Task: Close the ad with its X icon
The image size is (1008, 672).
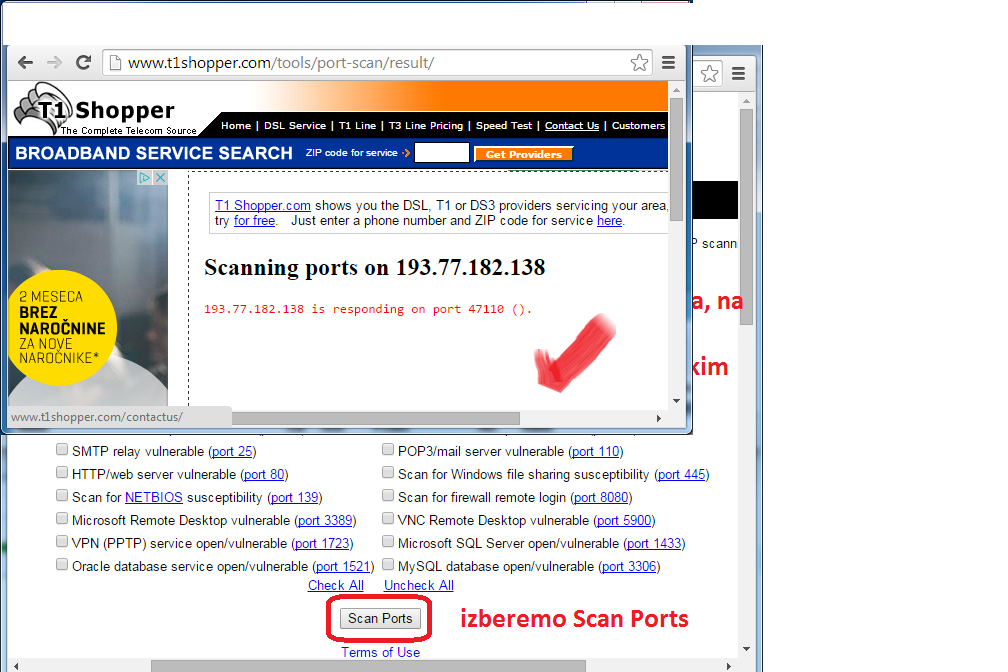Action: tap(161, 177)
